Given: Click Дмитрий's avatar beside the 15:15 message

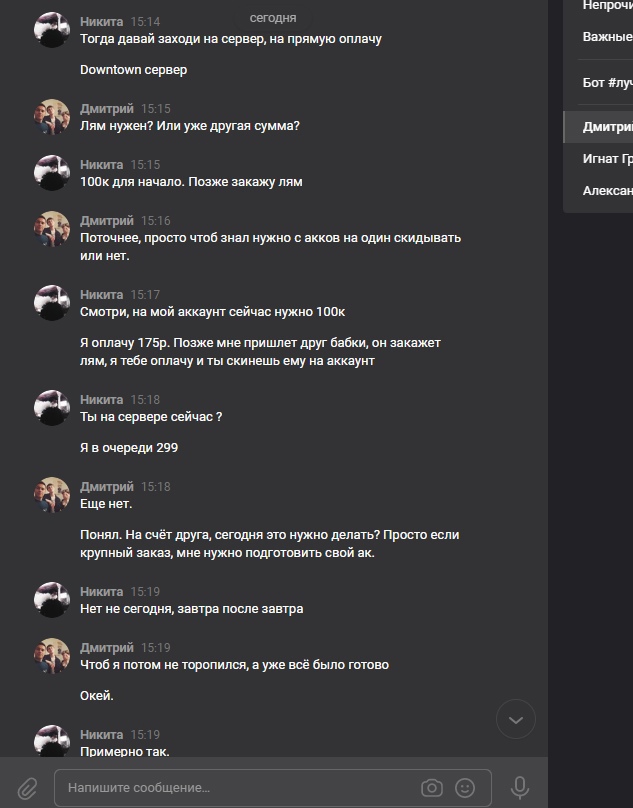Looking at the screenshot, I should (x=52, y=117).
